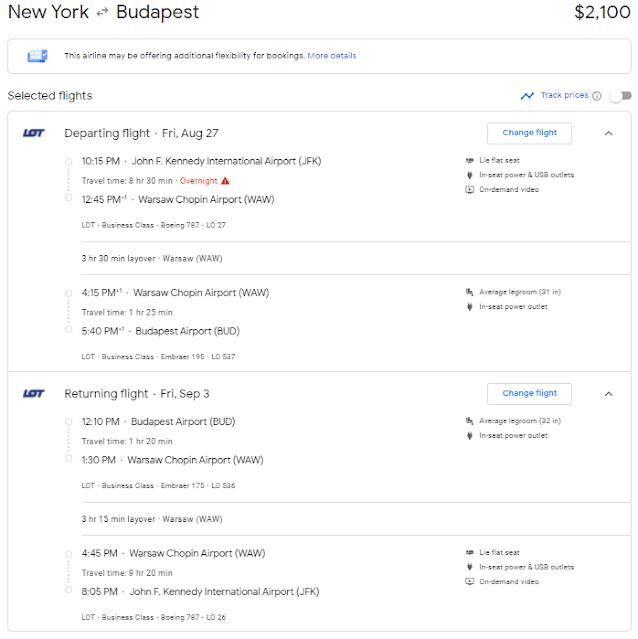The height and width of the screenshot is (639, 638).
Task: Click the On-demand video icon for LO 26
Action: tap(470, 582)
